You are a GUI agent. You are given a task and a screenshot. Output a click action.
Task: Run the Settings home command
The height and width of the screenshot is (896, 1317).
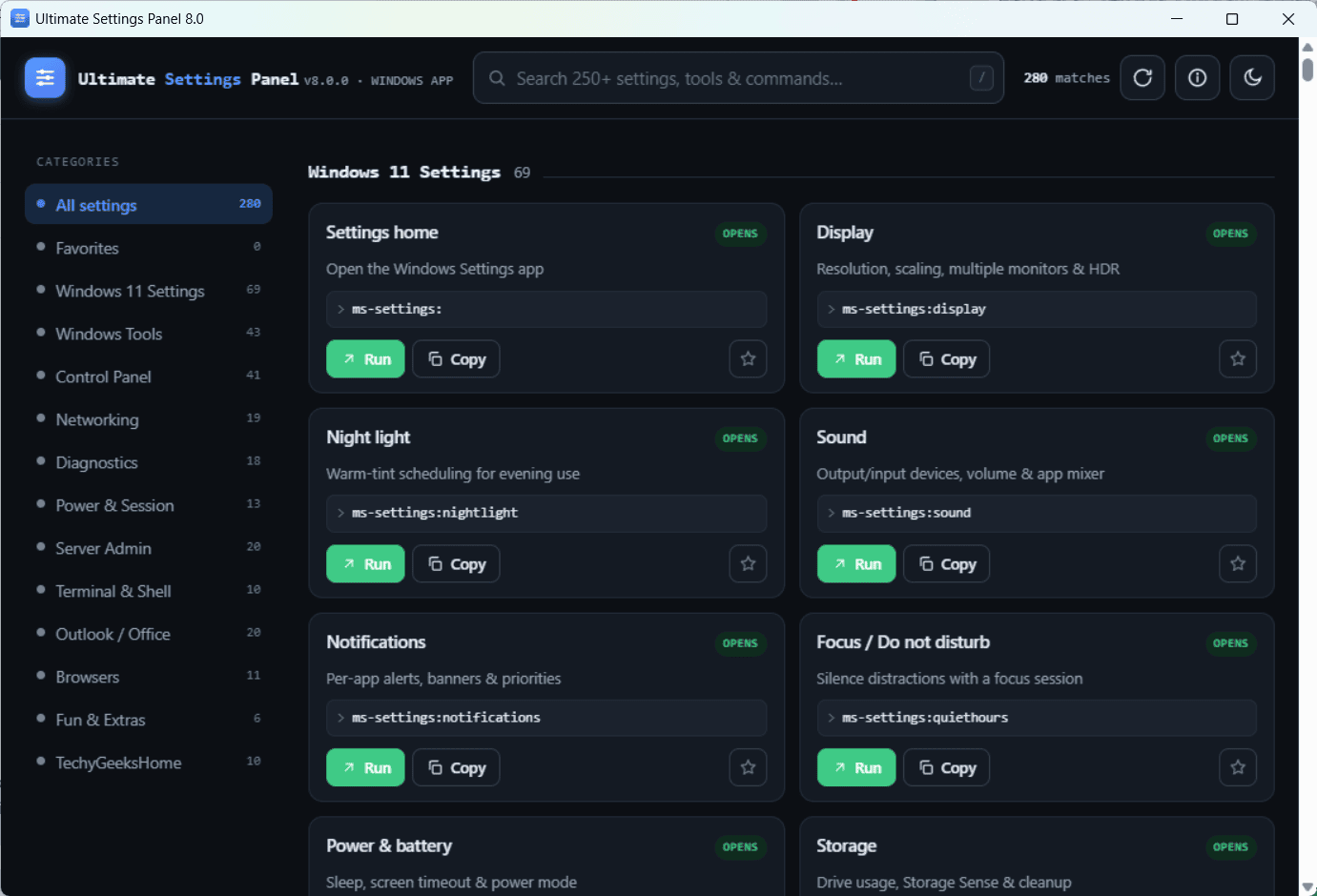click(x=366, y=359)
